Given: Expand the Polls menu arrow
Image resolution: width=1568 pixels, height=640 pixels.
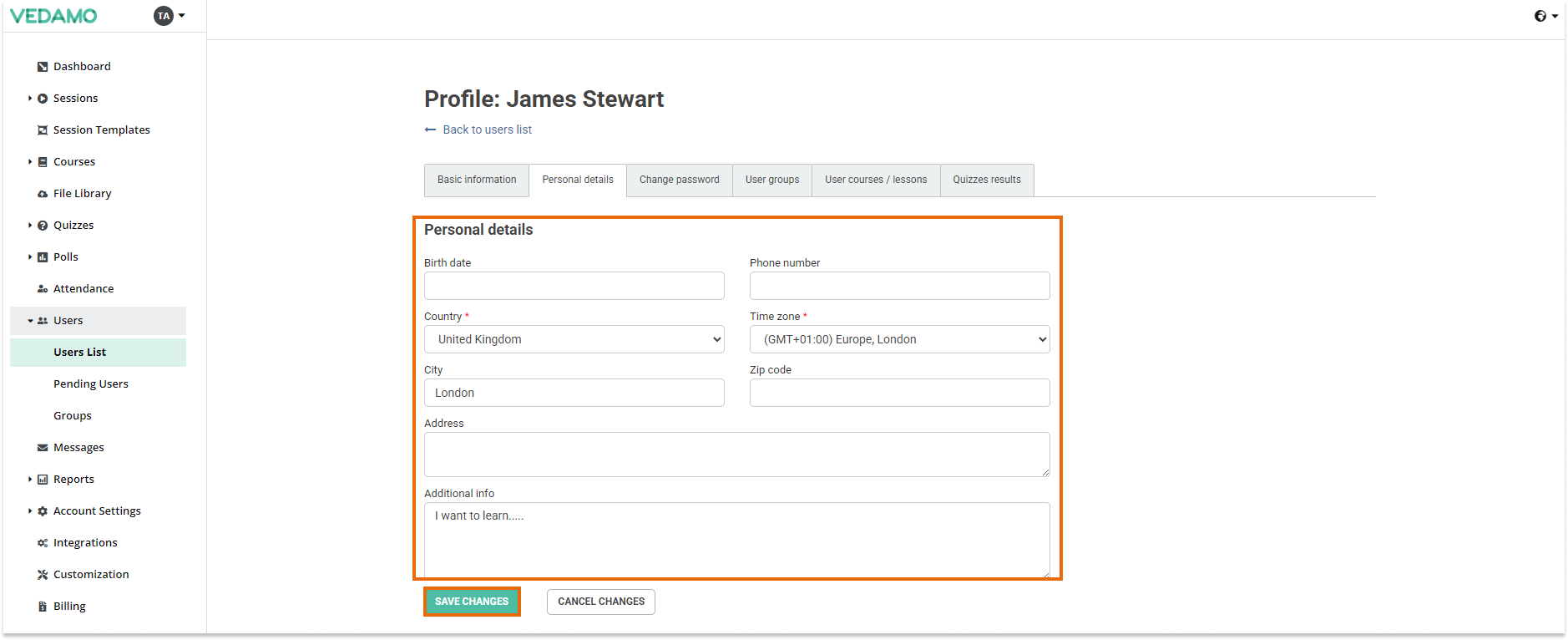Looking at the screenshot, I should pos(30,257).
